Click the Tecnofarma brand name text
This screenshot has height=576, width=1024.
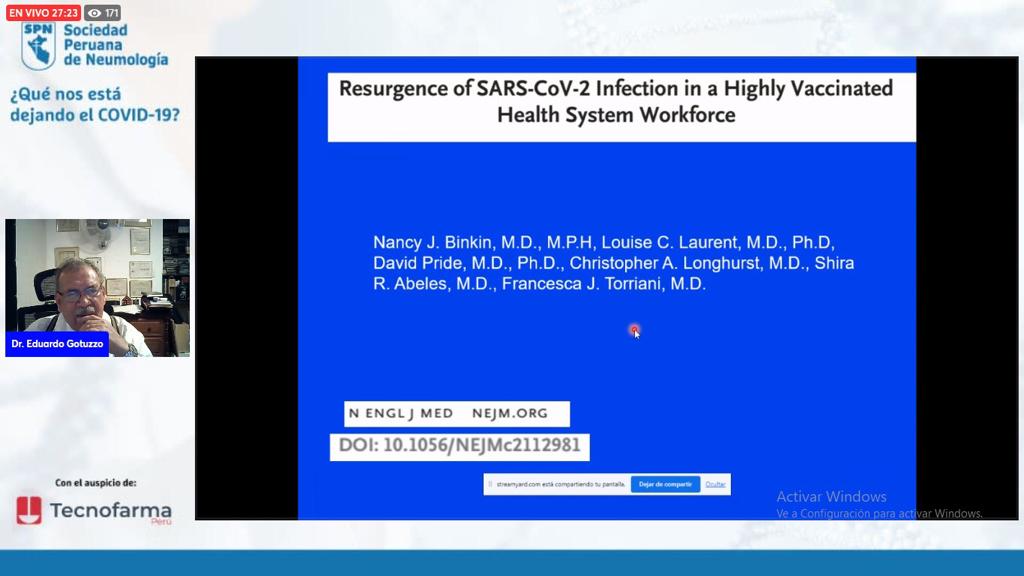tap(110, 510)
